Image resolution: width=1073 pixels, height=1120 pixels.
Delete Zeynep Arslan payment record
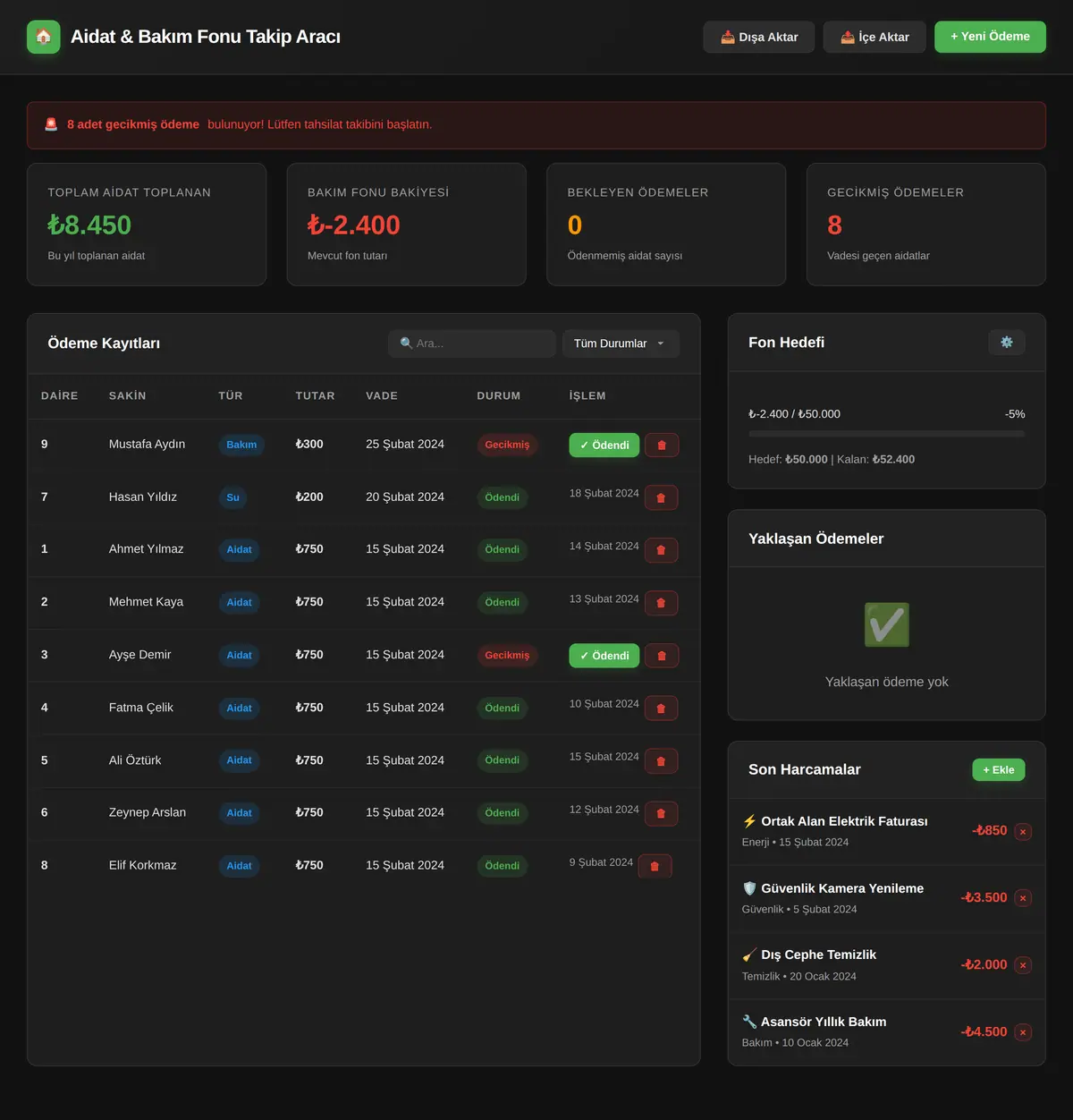[x=661, y=814]
